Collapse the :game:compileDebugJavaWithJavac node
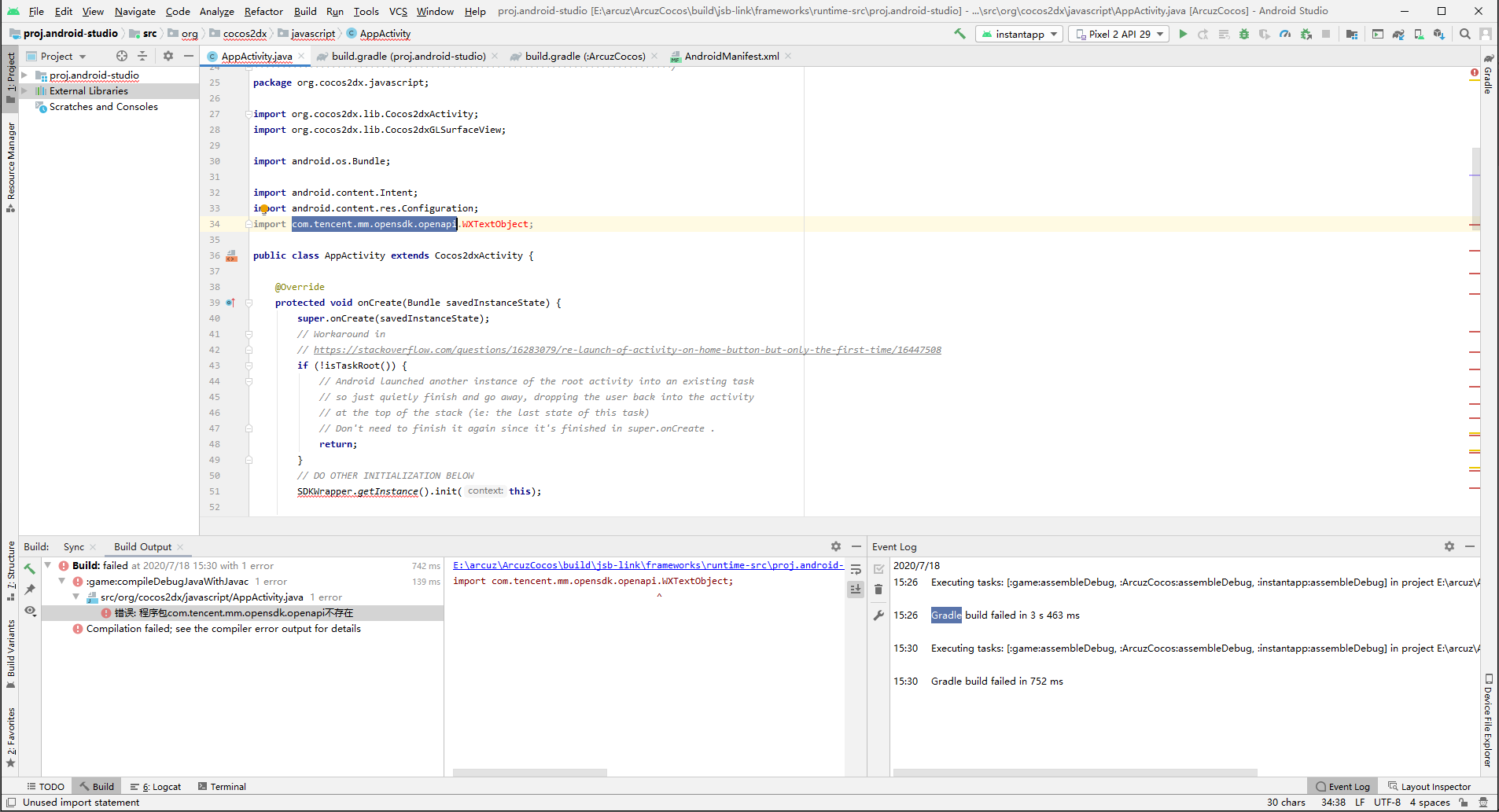The image size is (1499, 812). pos(62,581)
